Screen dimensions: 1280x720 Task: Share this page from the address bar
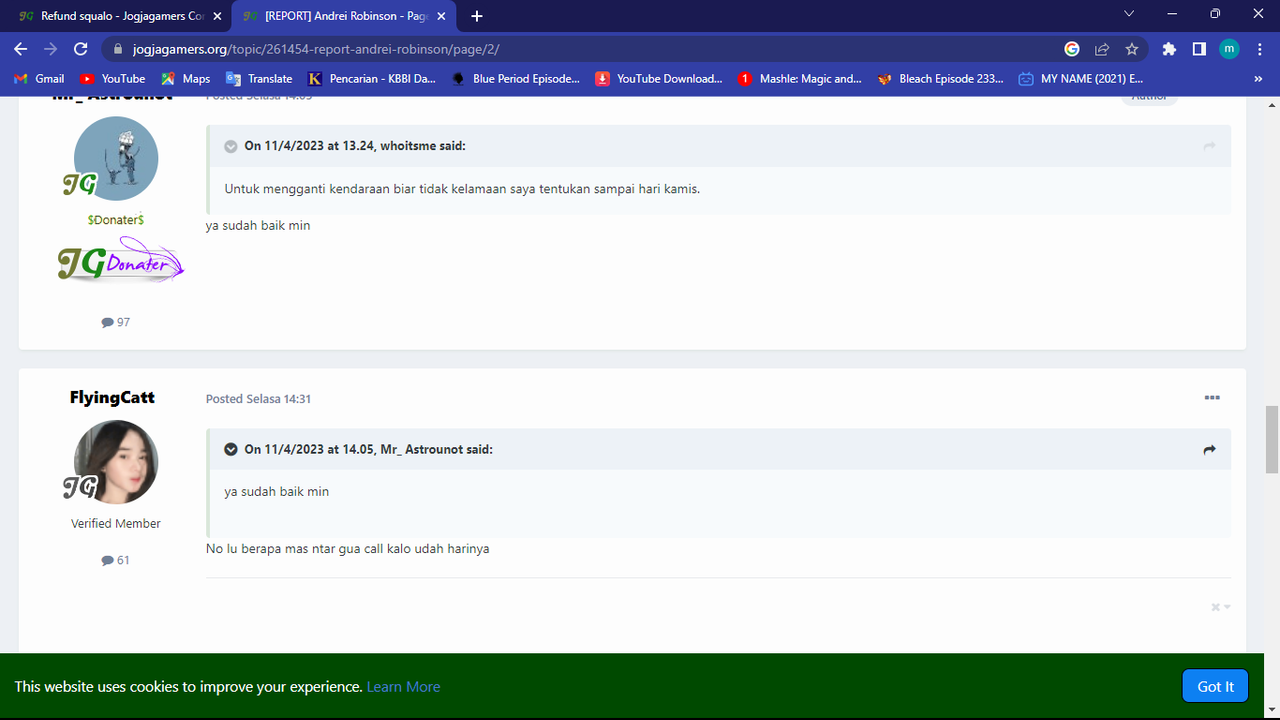(x=1102, y=49)
